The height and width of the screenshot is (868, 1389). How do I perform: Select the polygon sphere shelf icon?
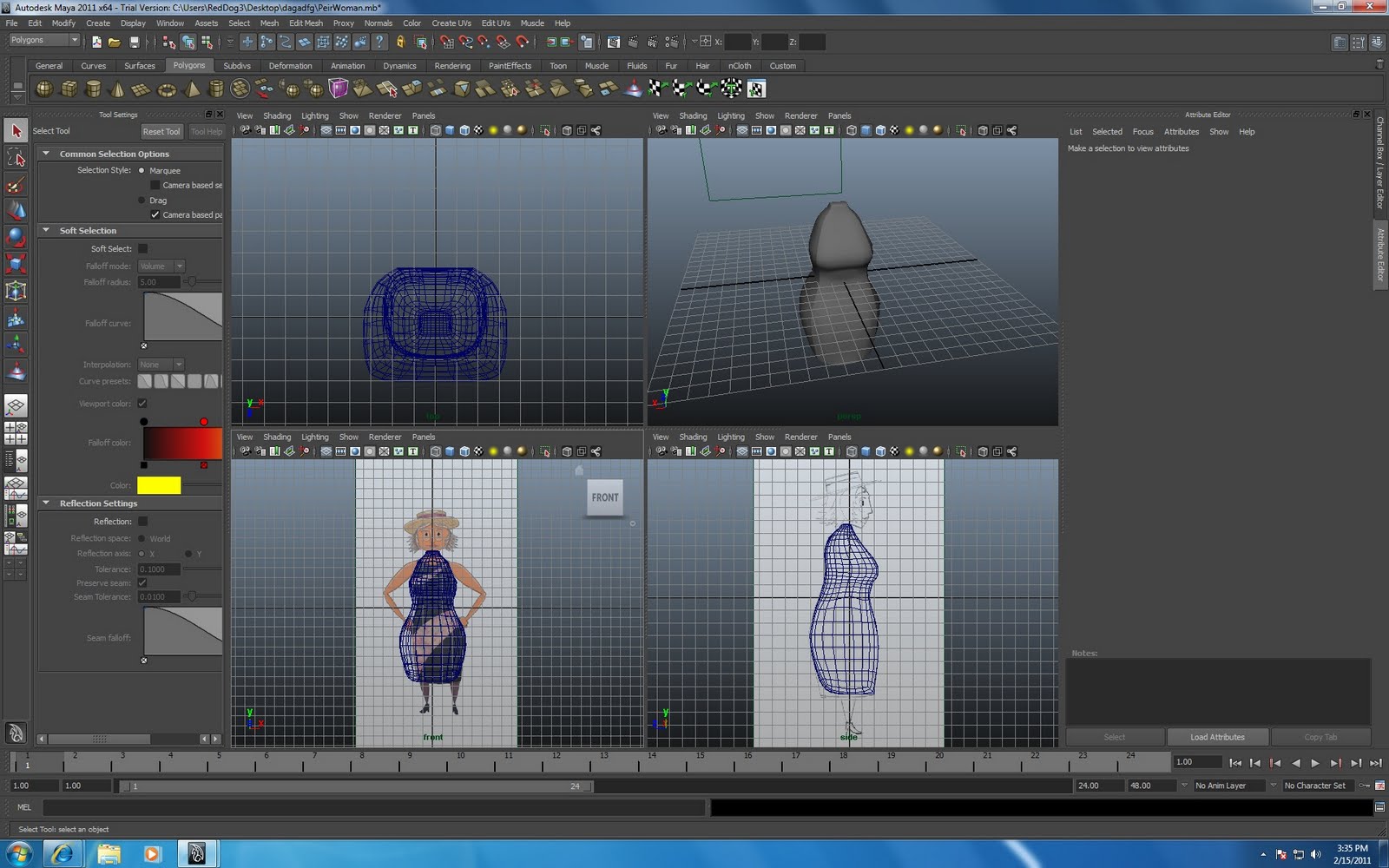(44, 89)
